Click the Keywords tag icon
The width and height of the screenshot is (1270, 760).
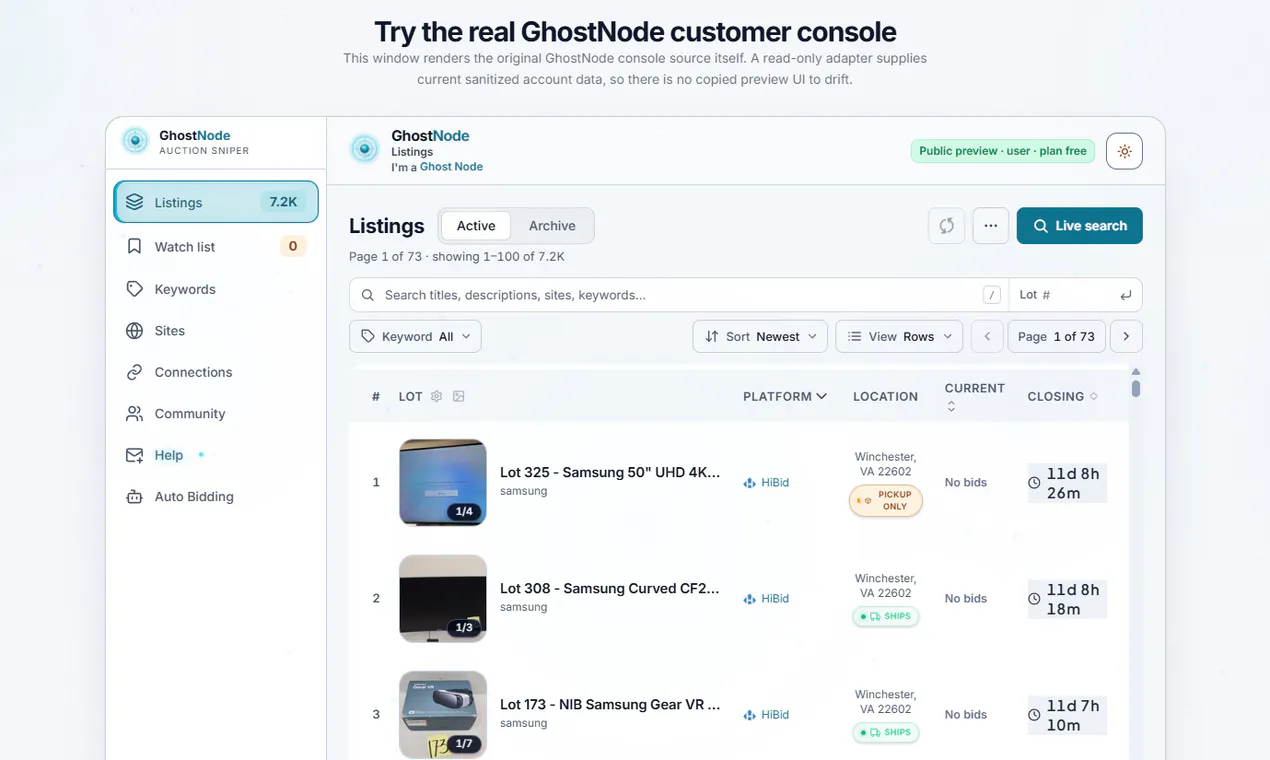[x=134, y=289]
